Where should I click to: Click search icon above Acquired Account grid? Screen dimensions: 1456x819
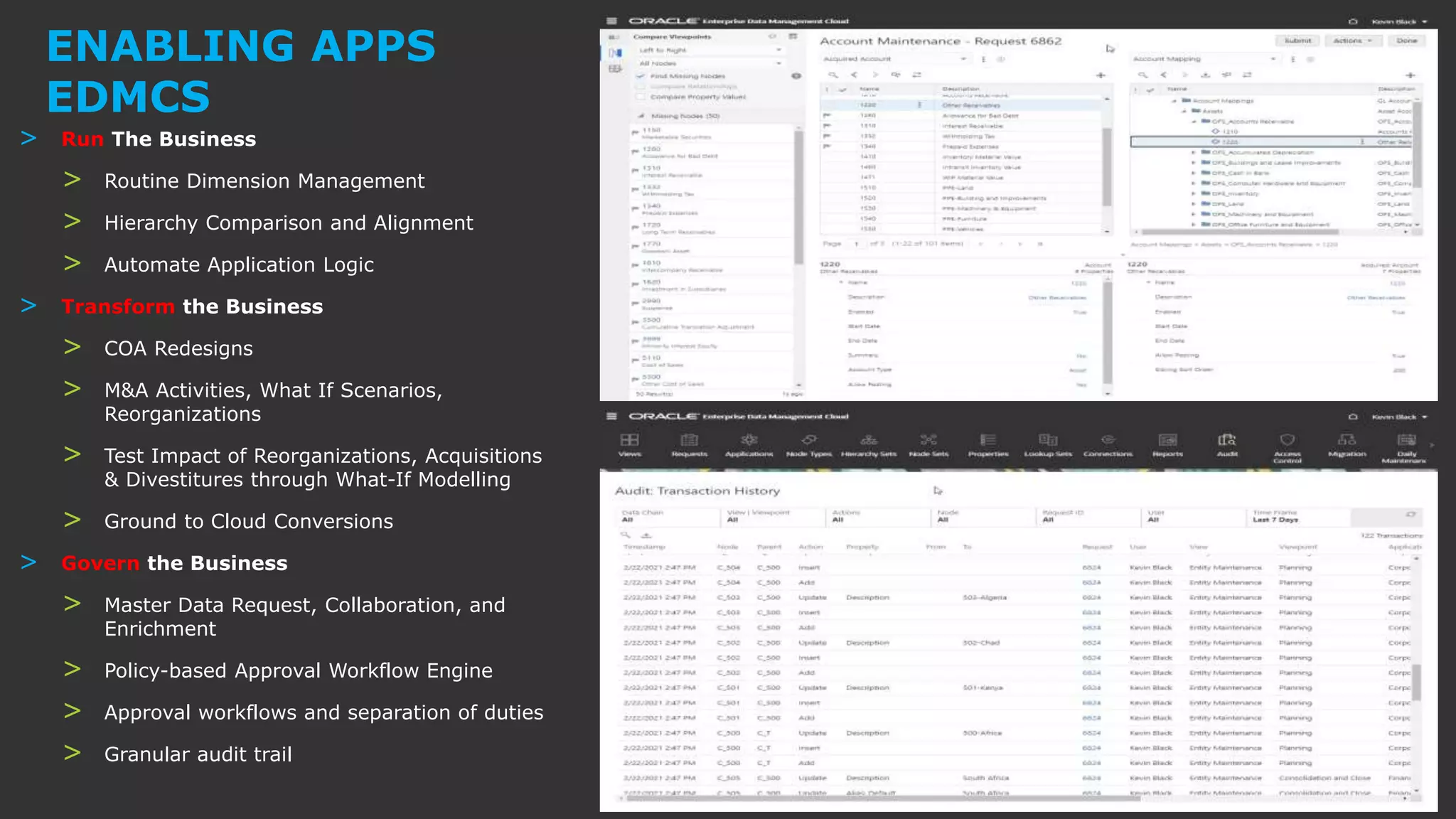(x=833, y=75)
